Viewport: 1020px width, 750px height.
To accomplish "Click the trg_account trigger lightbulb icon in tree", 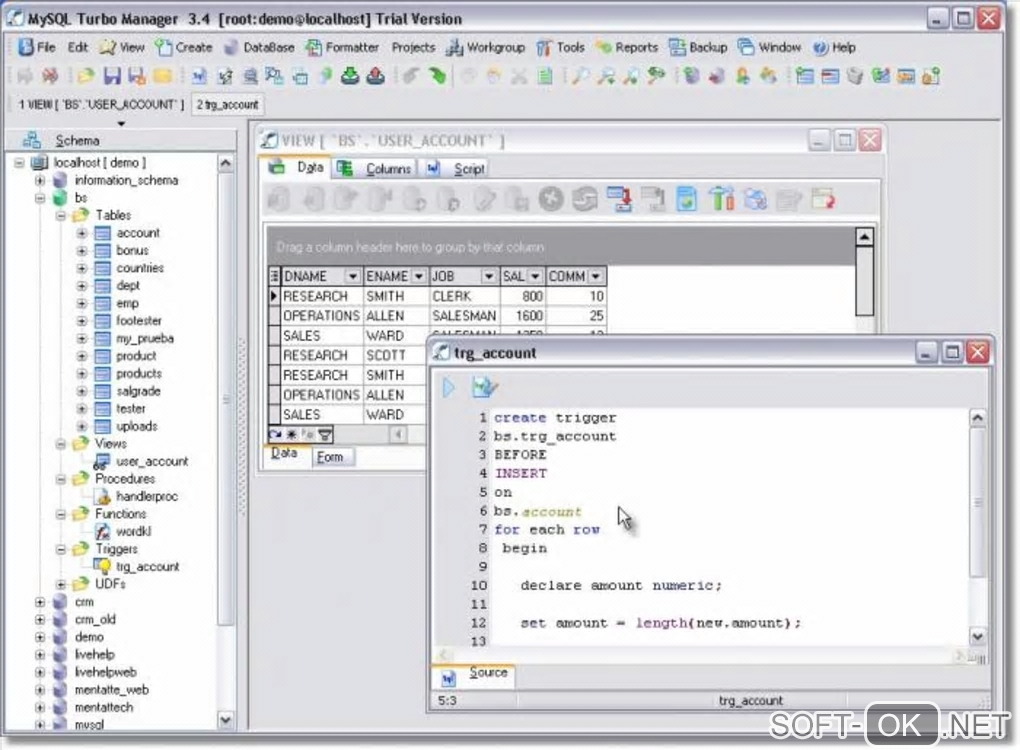I will [x=103, y=567].
